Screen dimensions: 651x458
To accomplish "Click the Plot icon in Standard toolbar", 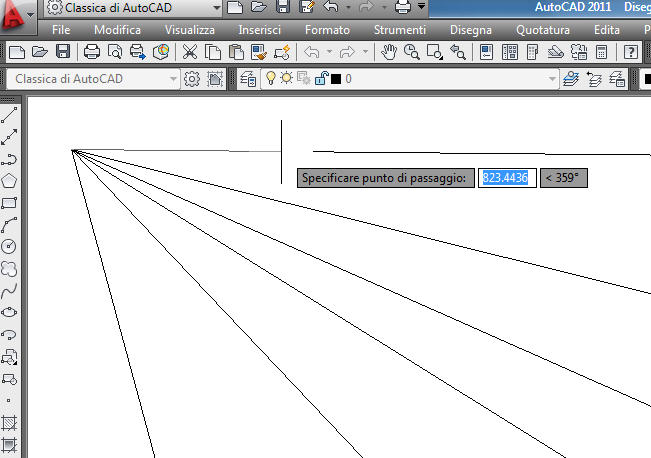I will [x=92, y=52].
